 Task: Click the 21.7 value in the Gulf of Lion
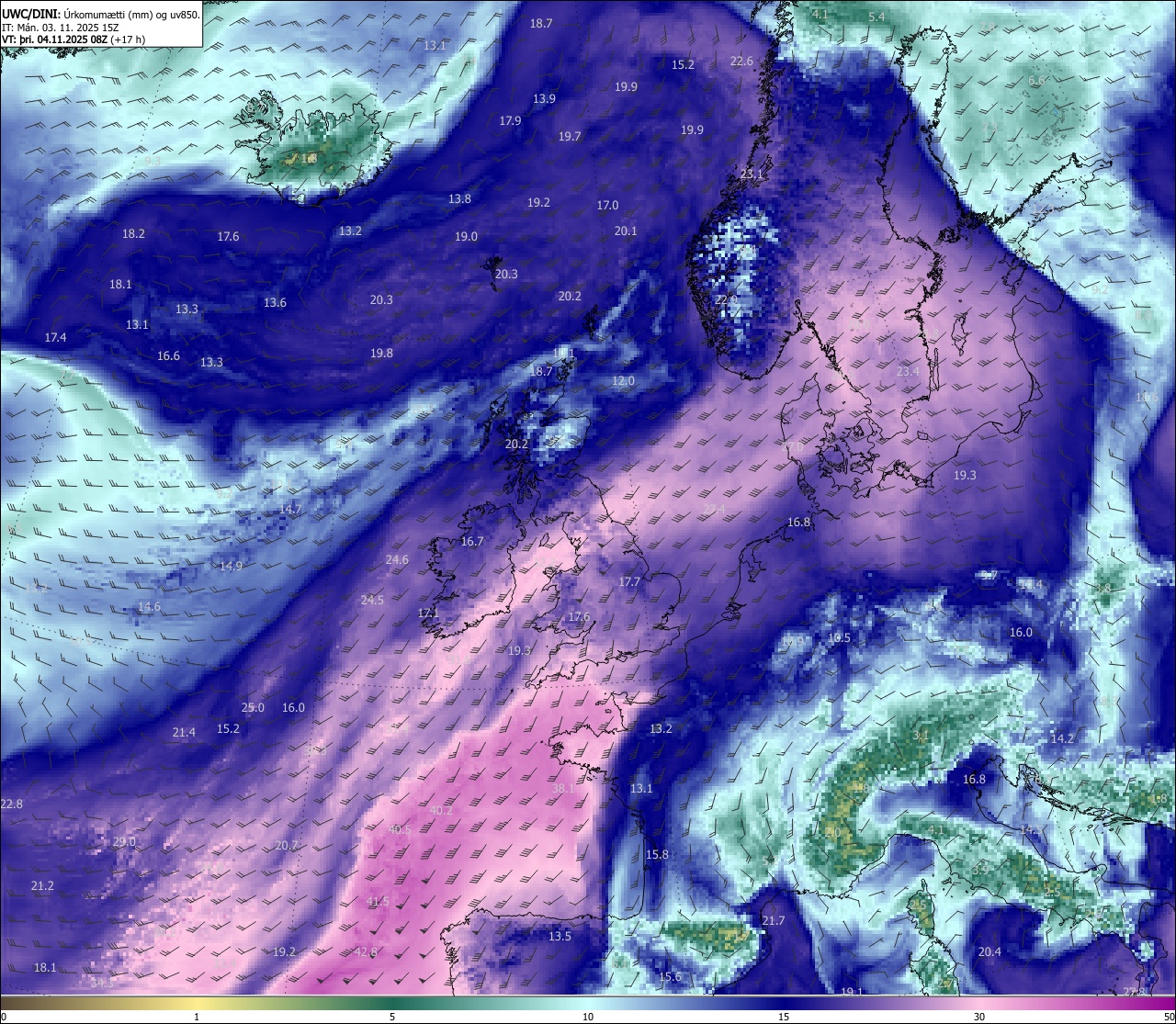point(774,921)
